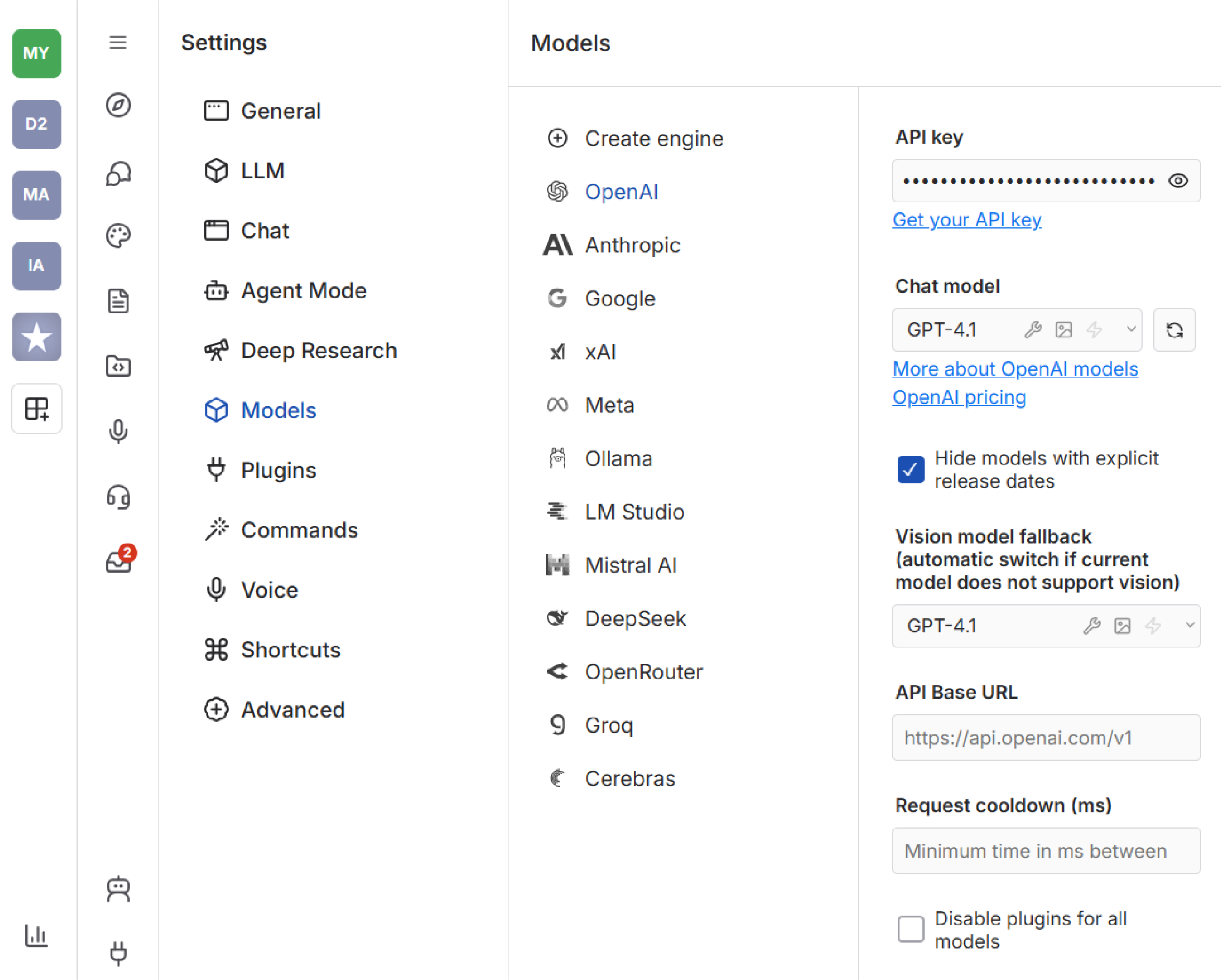Click the hamburger menu icon
Image resolution: width=1221 pixels, height=980 pixels.
click(118, 43)
